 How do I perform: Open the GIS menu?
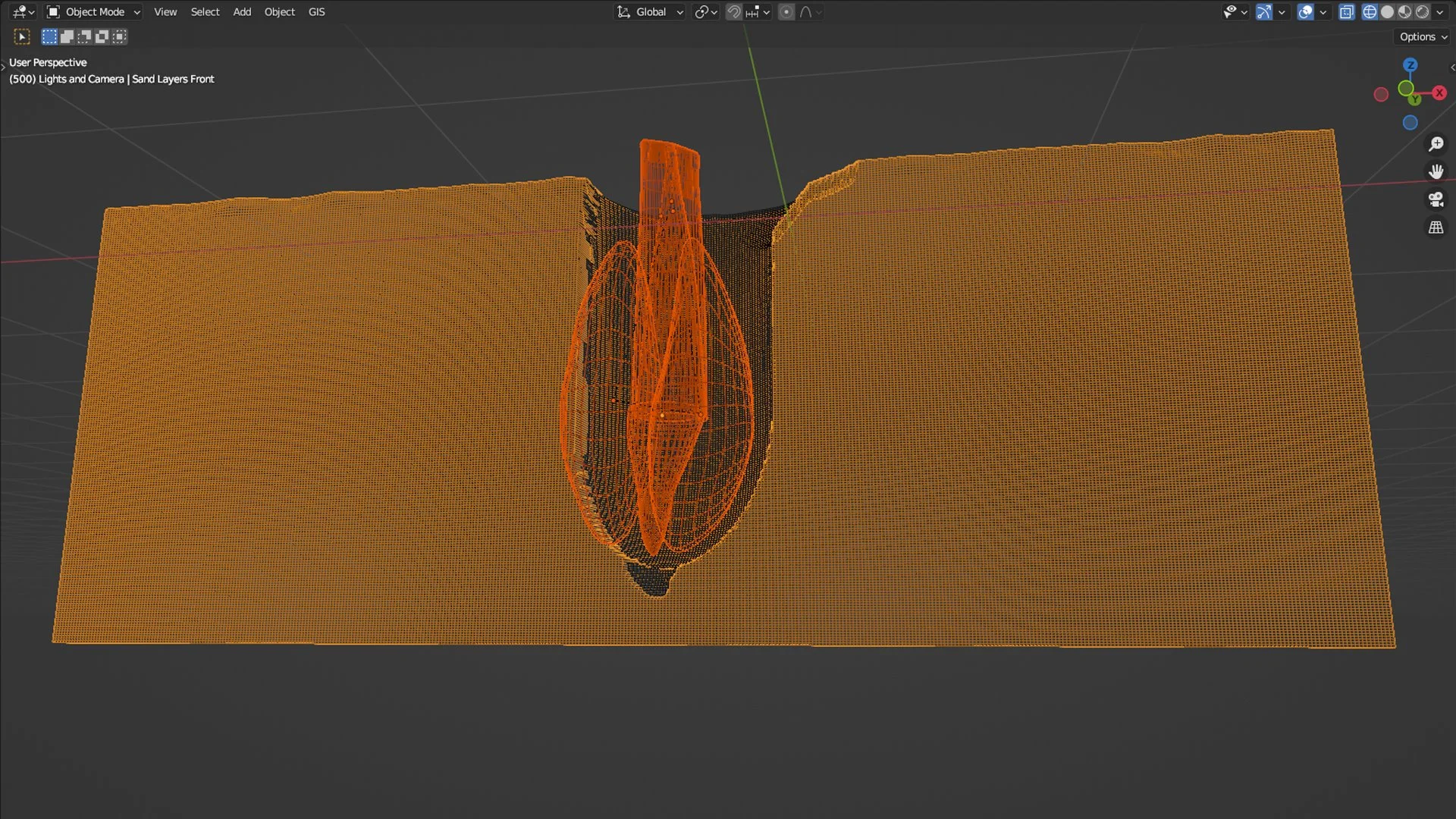[x=316, y=12]
